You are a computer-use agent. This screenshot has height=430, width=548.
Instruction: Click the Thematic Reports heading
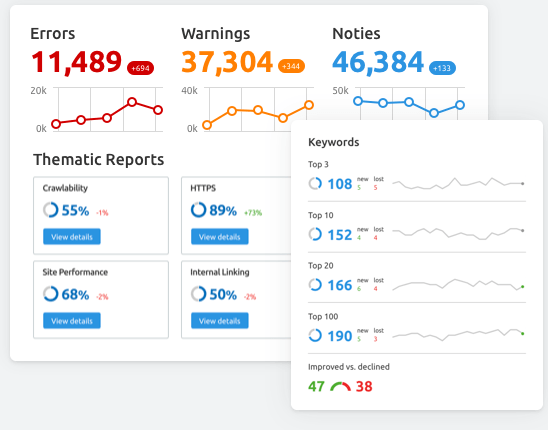click(x=99, y=159)
